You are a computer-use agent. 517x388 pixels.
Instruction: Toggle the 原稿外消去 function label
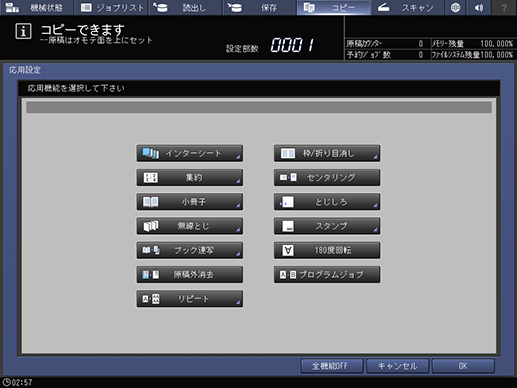[x=193, y=275]
